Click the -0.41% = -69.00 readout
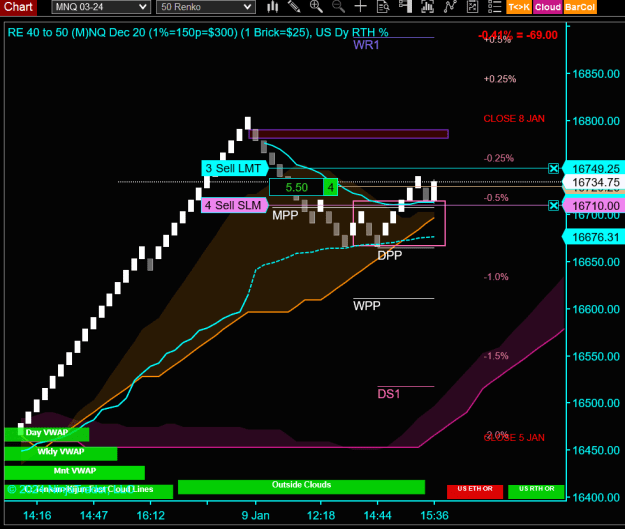 click(518, 35)
